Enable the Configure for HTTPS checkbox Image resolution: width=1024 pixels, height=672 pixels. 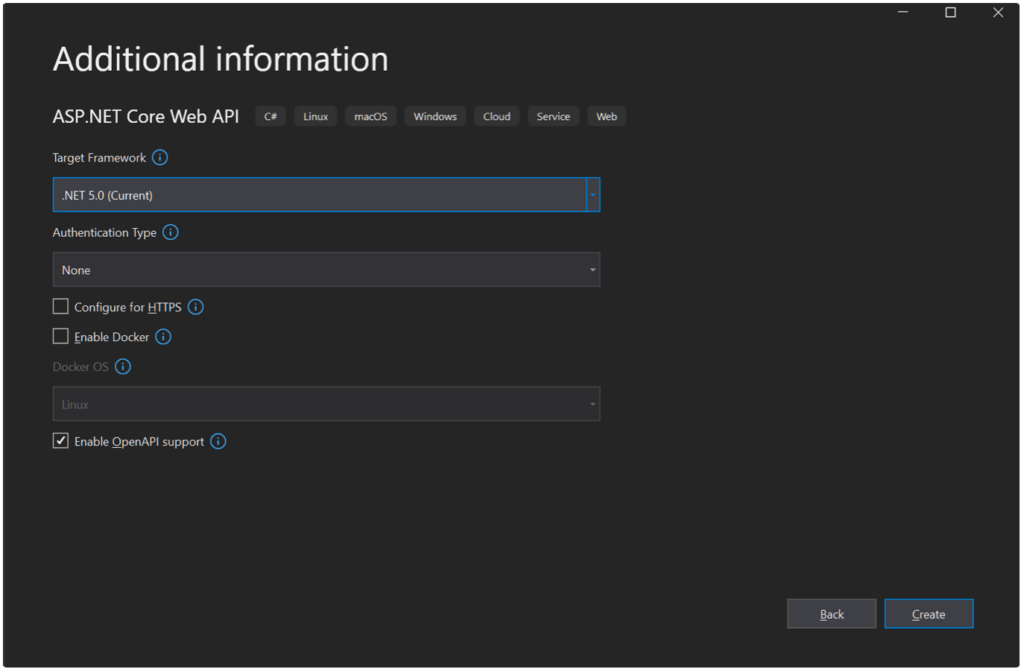click(x=61, y=307)
